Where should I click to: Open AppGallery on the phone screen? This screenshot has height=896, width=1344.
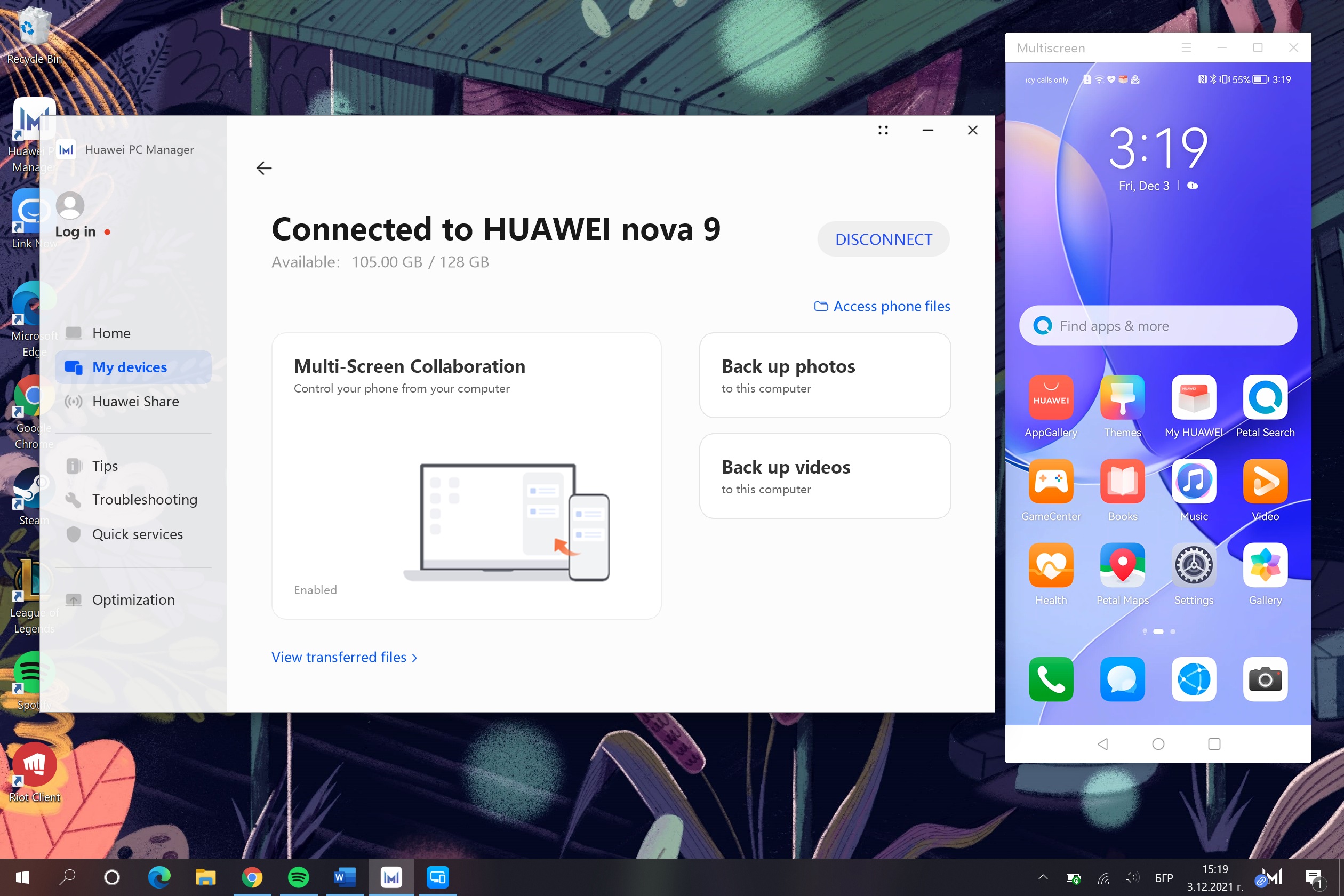(x=1050, y=398)
